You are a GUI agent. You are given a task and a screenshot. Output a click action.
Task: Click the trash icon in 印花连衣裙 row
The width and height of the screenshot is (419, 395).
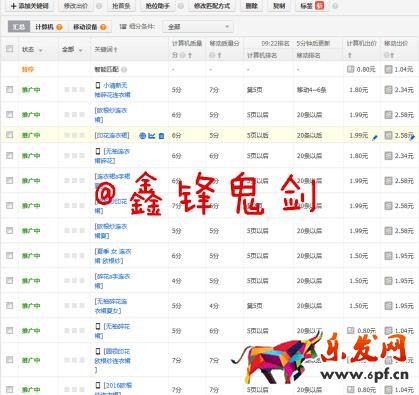click(x=161, y=136)
